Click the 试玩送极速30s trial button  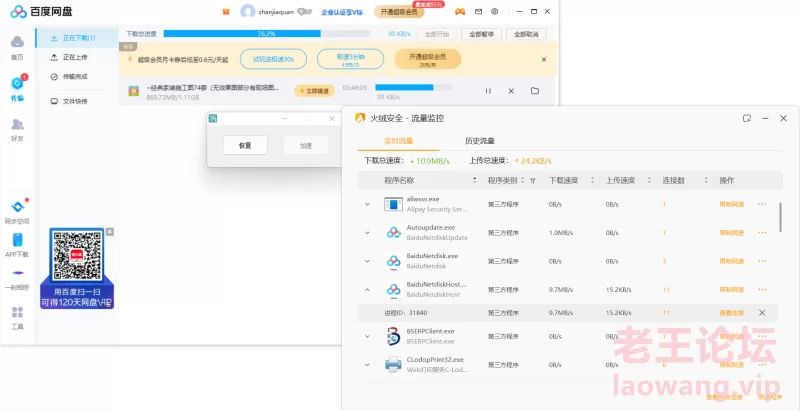pyautogui.click(x=273, y=59)
